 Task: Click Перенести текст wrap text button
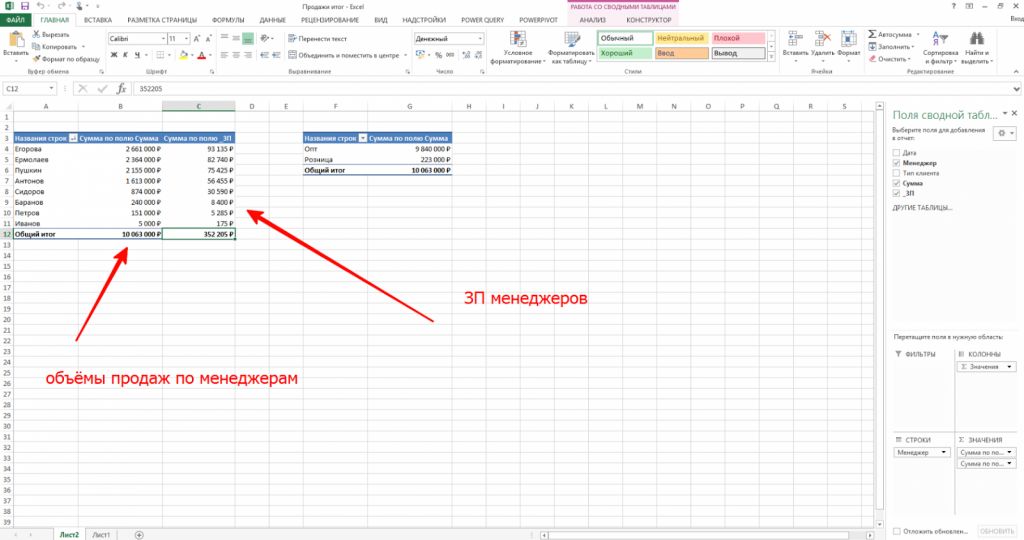pyautogui.click(x=318, y=39)
